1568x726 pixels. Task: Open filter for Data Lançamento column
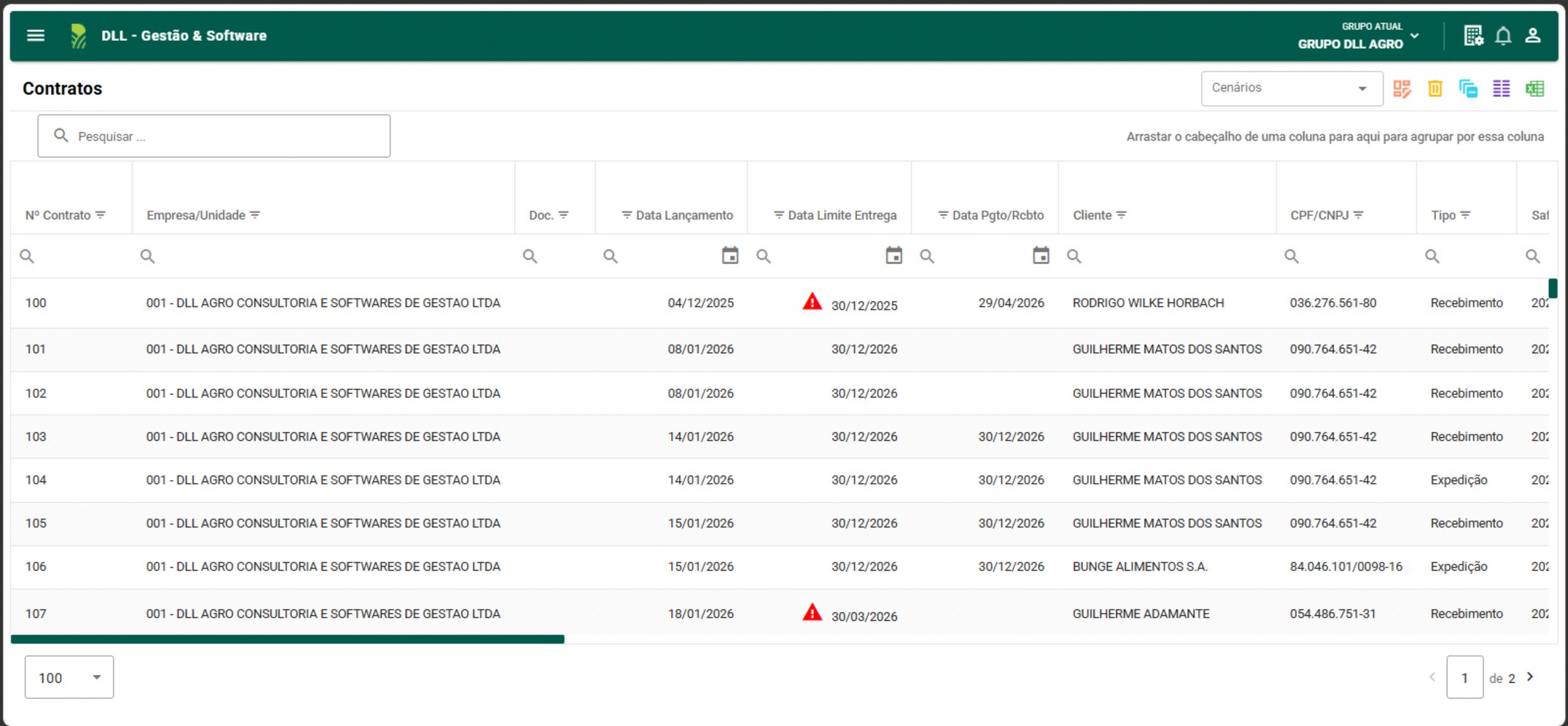point(626,215)
